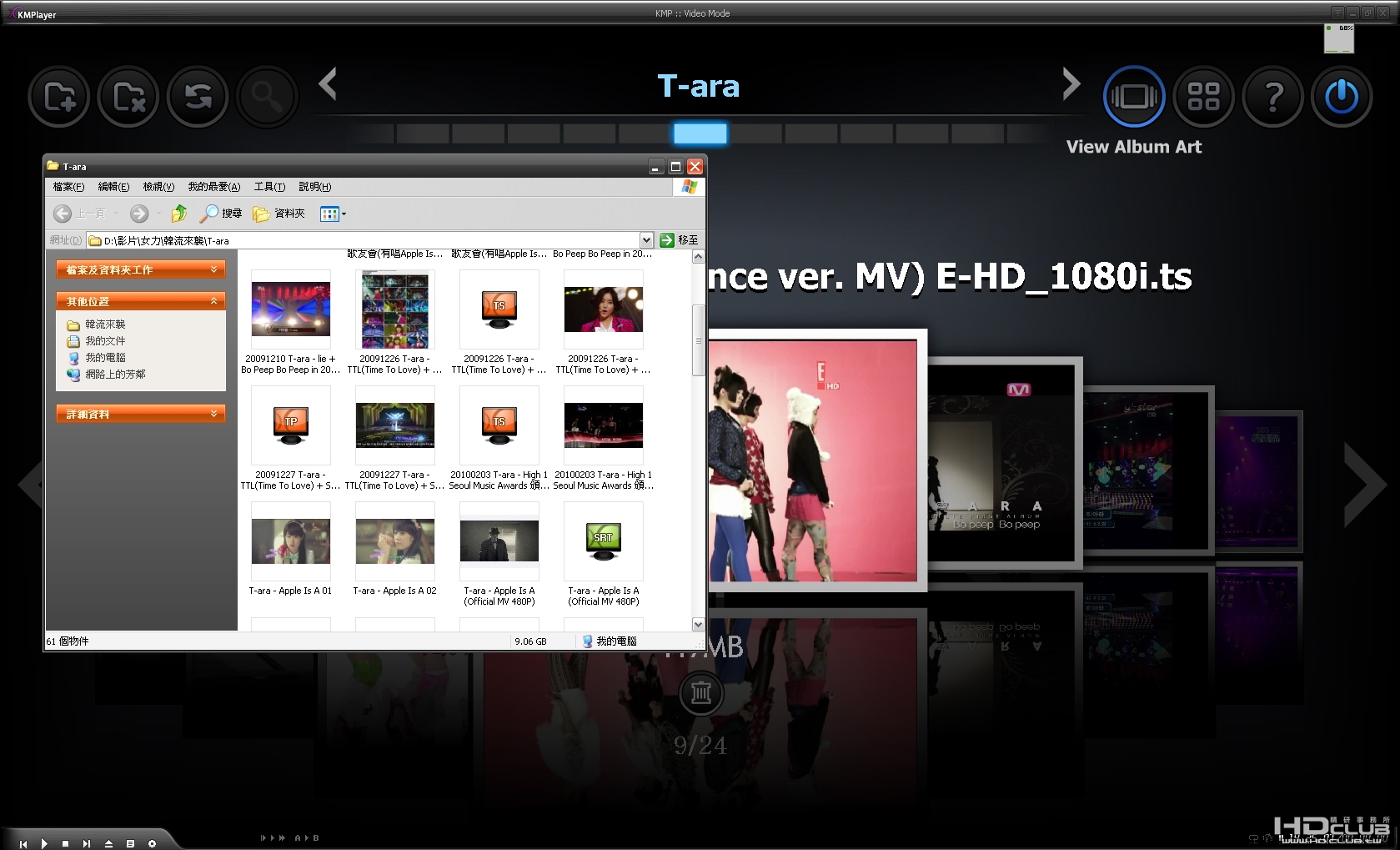Open the 我的文件 link
The image size is (1400, 850).
(x=96, y=341)
